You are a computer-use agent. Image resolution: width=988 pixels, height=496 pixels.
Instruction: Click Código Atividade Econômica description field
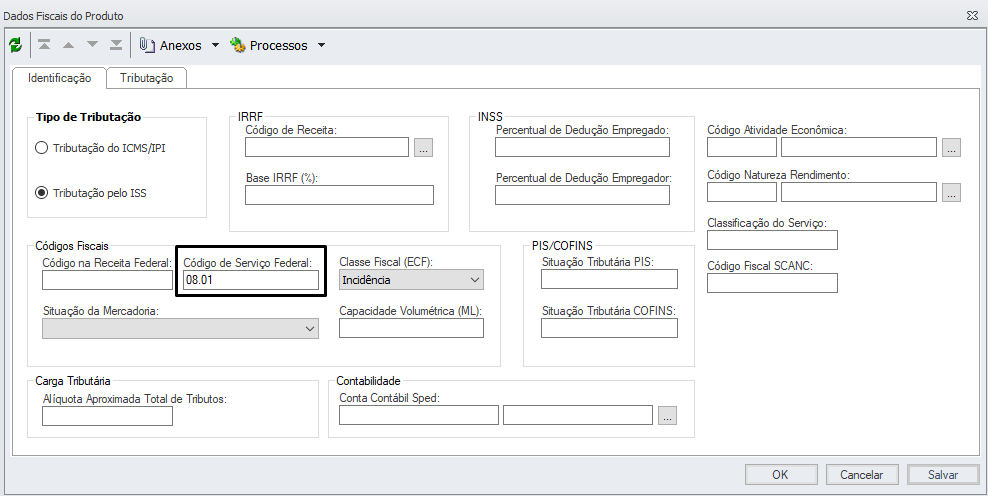(859, 147)
